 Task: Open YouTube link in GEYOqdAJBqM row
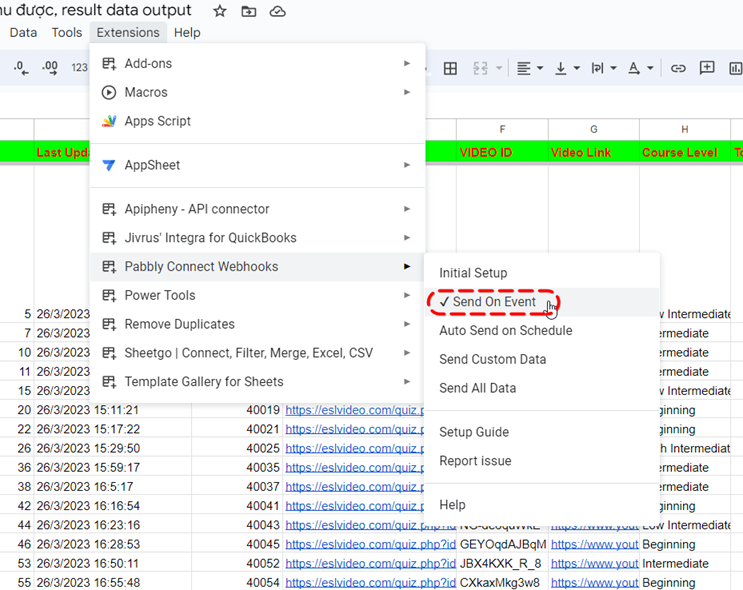594,545
